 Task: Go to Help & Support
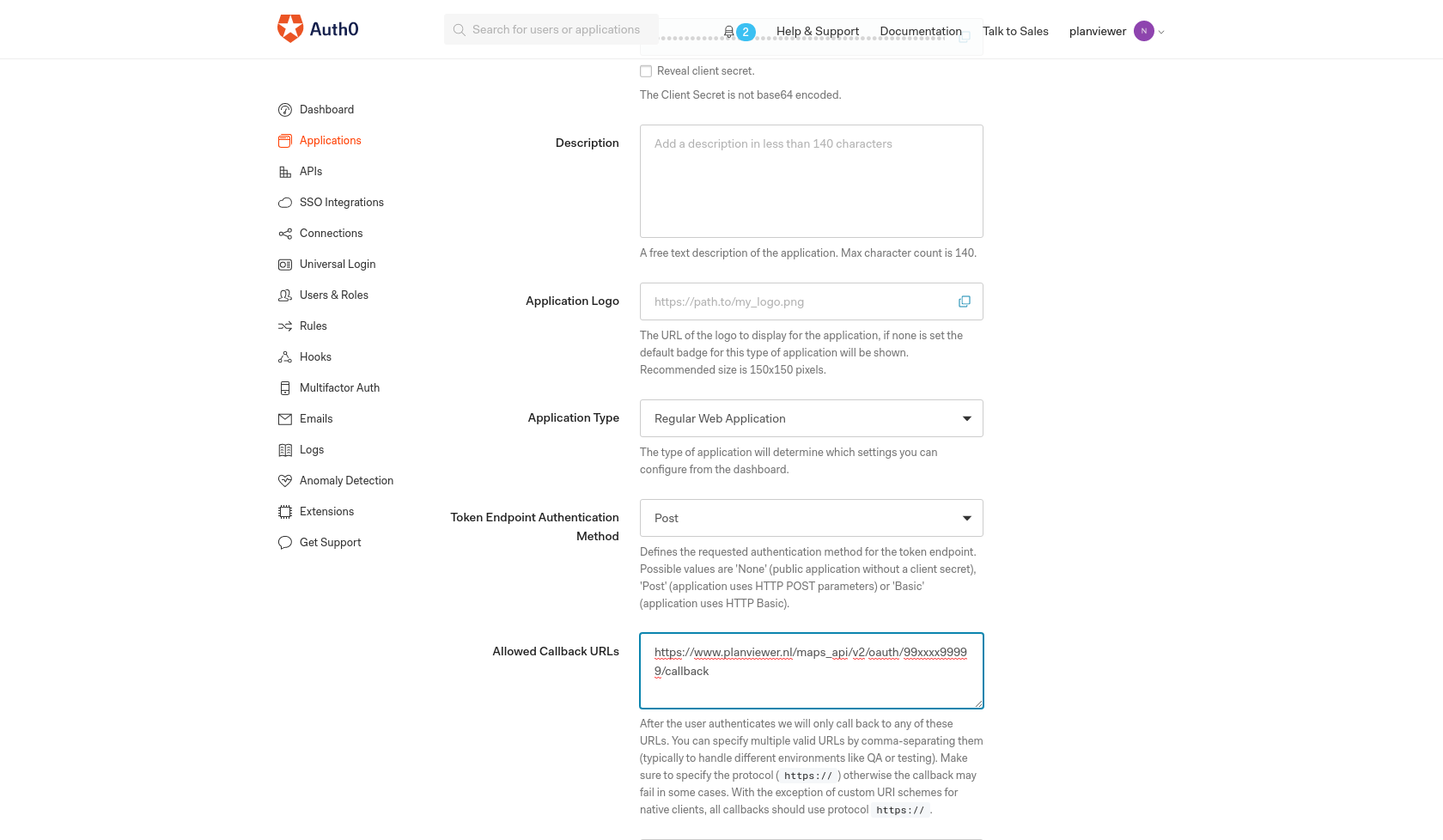coord(818,31)
